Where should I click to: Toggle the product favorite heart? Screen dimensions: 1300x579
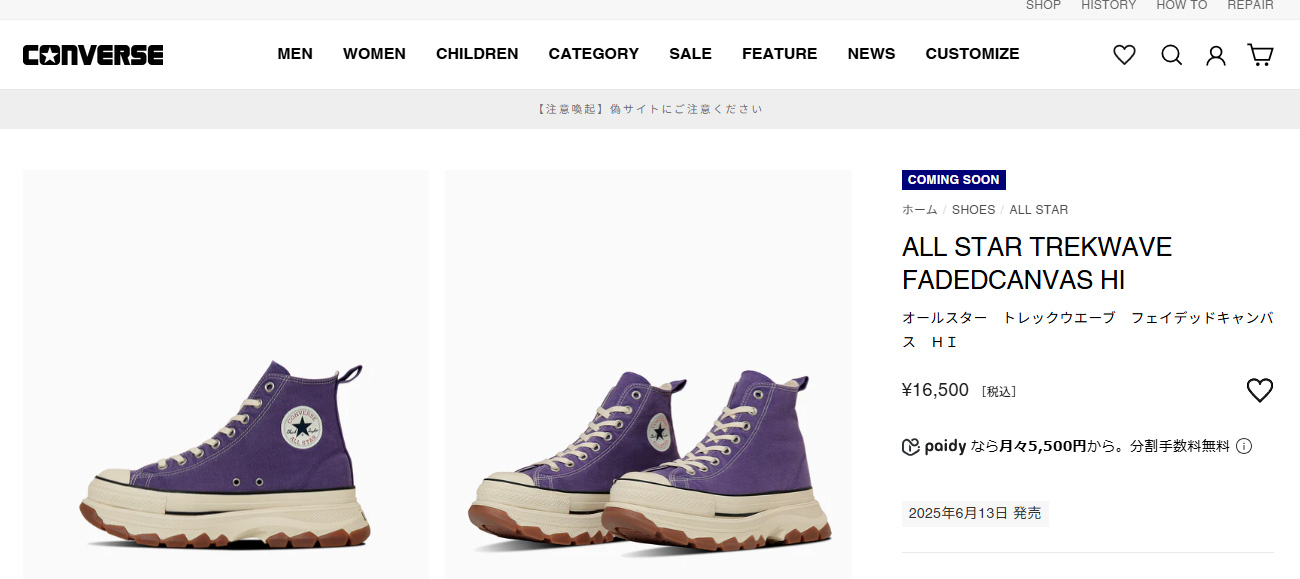coord(1259,390)
